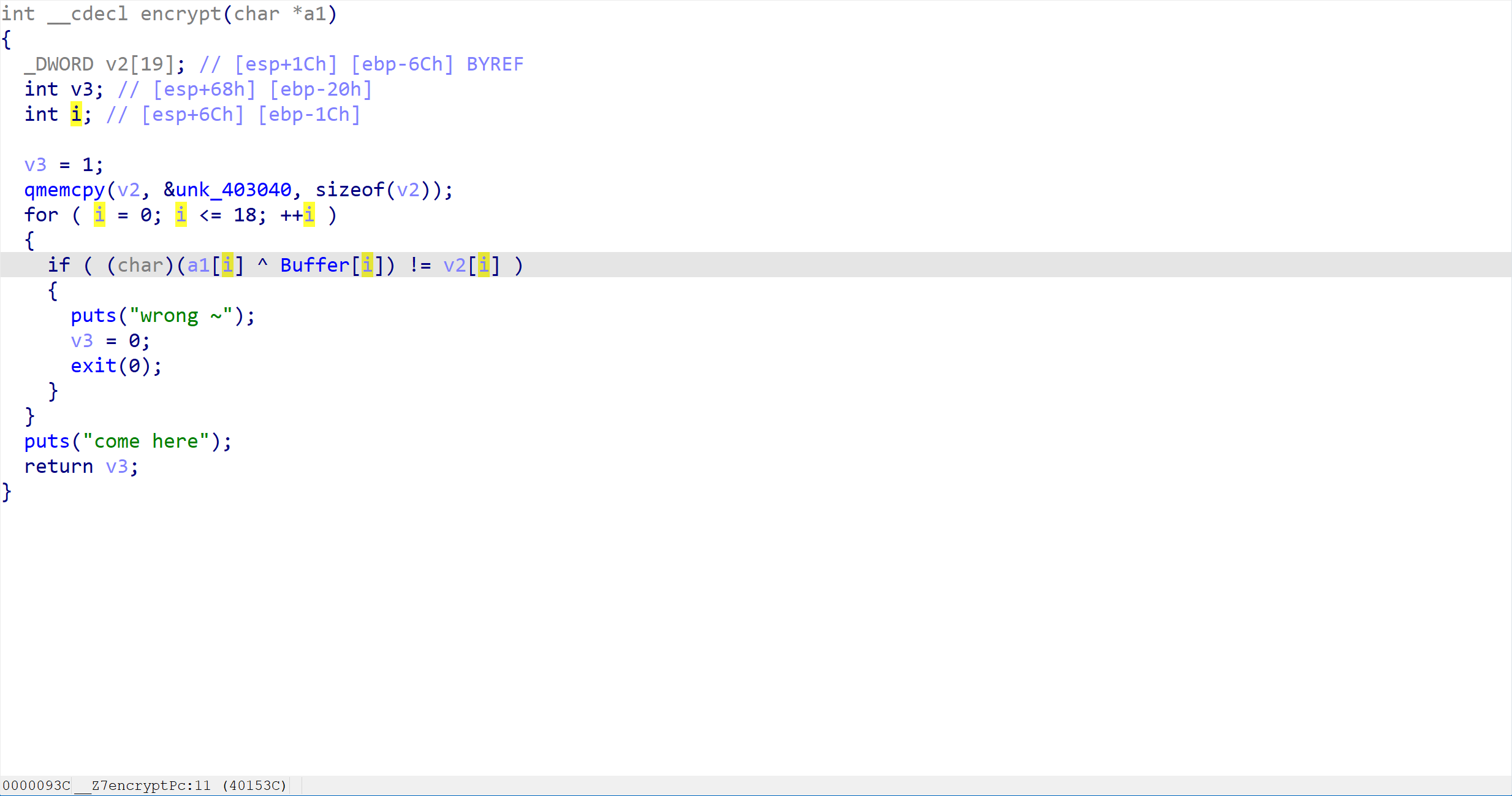This screenshot has width=1512, height=796.
Task: Click puts call with "come here"
Action: coord(47,441)
